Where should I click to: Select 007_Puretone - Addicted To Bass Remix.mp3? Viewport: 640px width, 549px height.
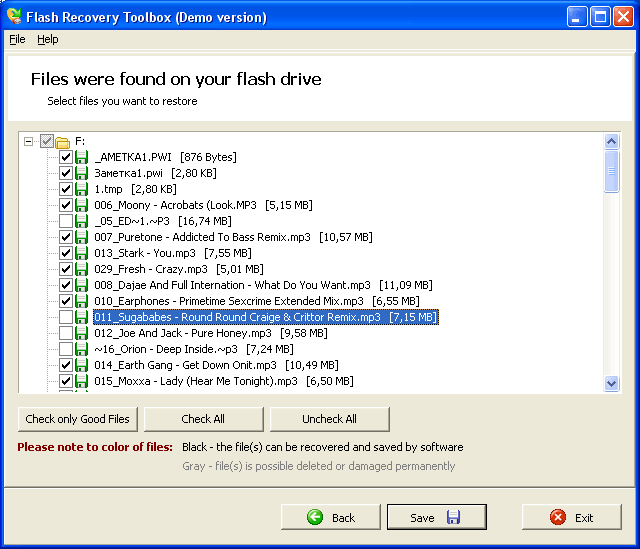(x=233, y=237)
